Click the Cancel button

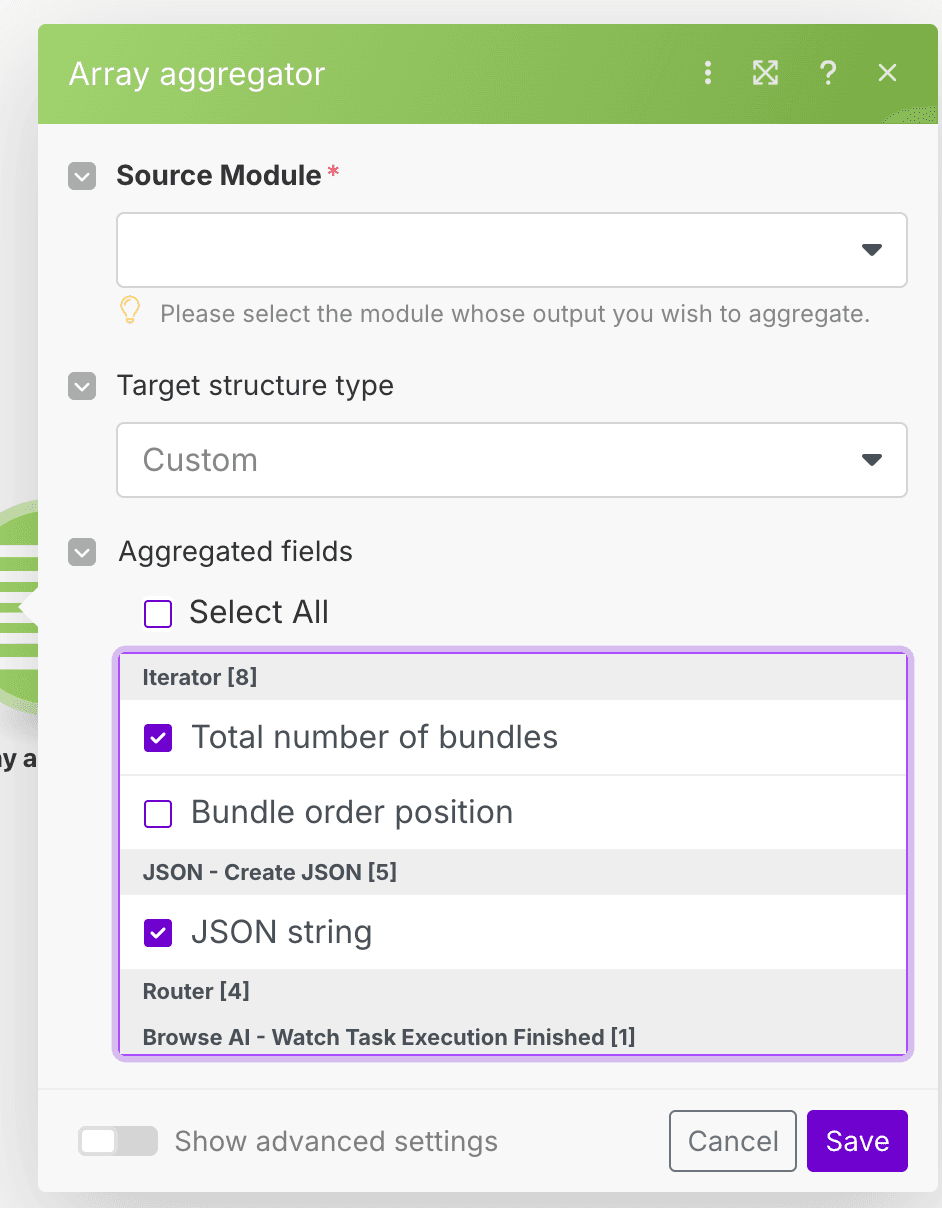click(733, 1141)
